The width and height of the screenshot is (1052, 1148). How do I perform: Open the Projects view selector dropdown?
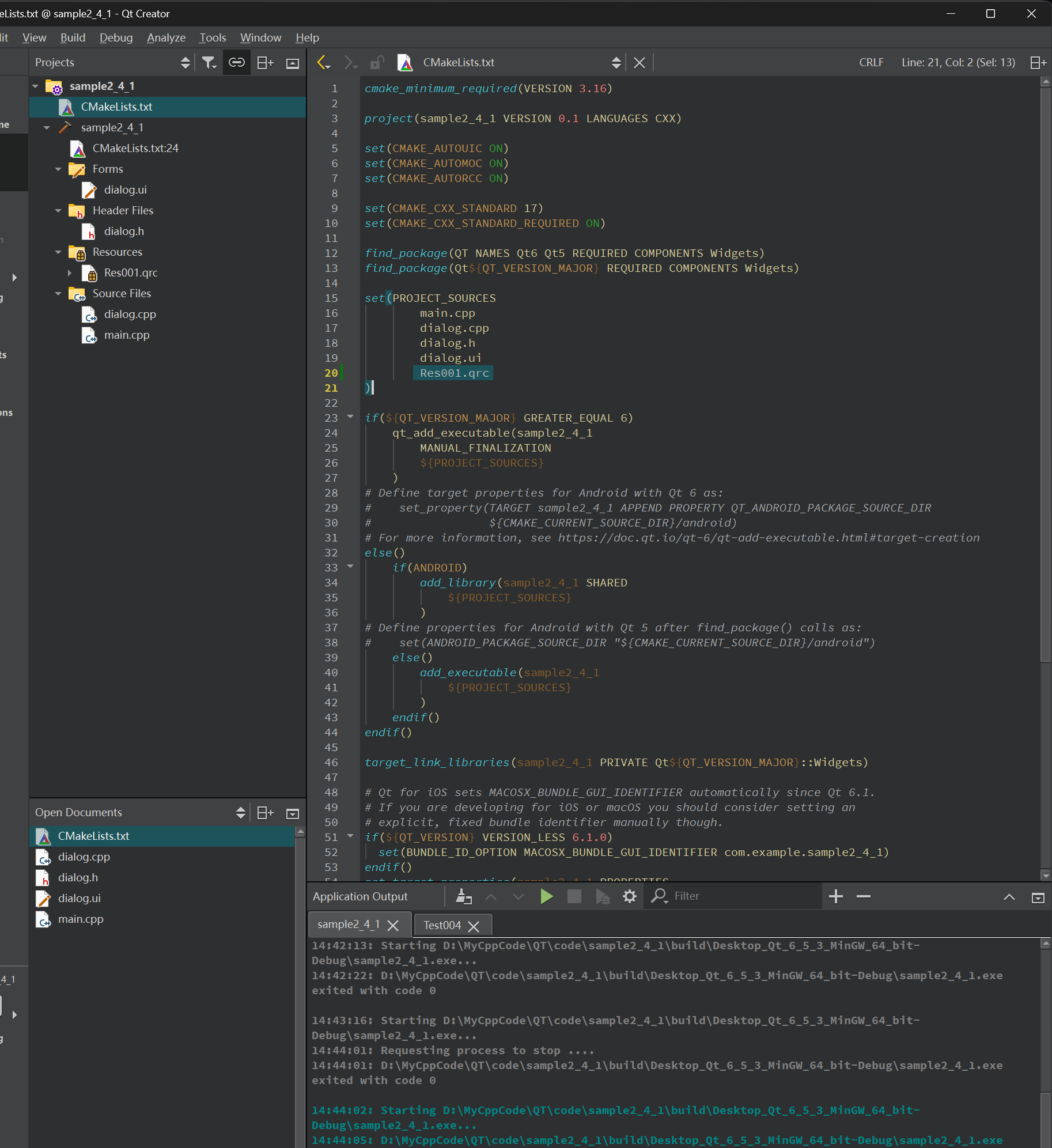pos(185,63)
